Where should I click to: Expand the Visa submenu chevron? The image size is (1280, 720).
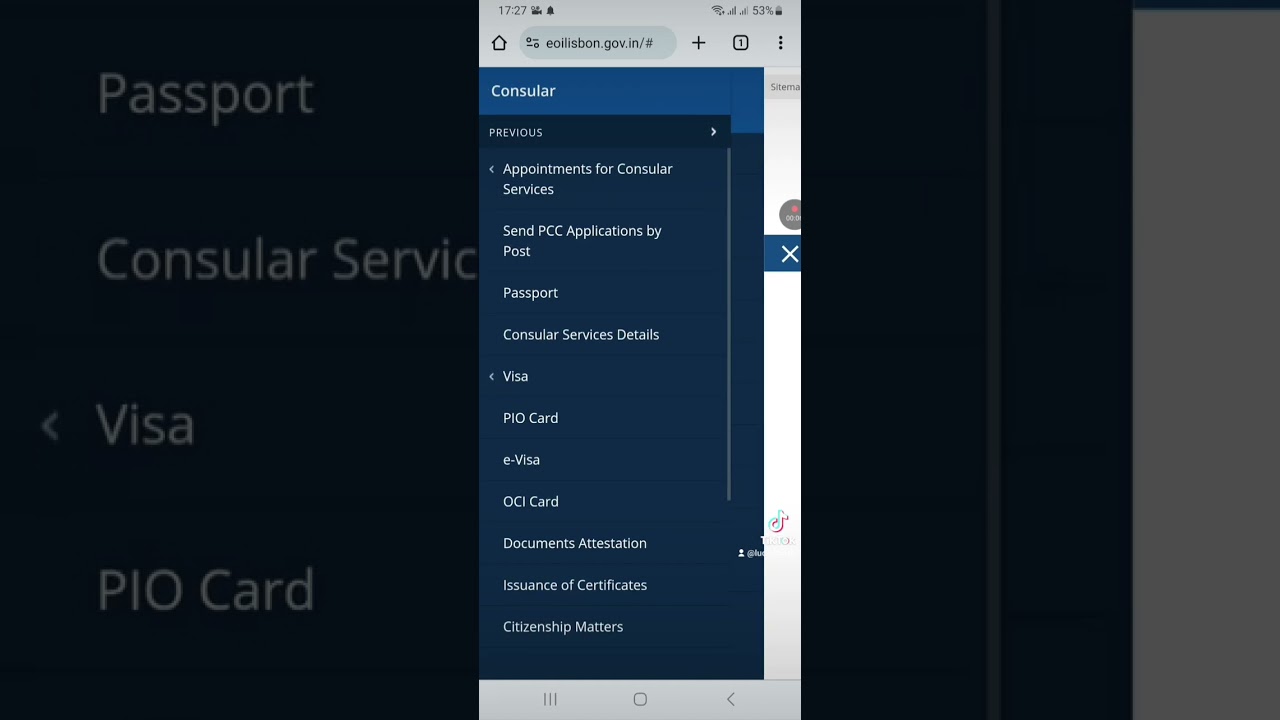(x=491, y=376)
